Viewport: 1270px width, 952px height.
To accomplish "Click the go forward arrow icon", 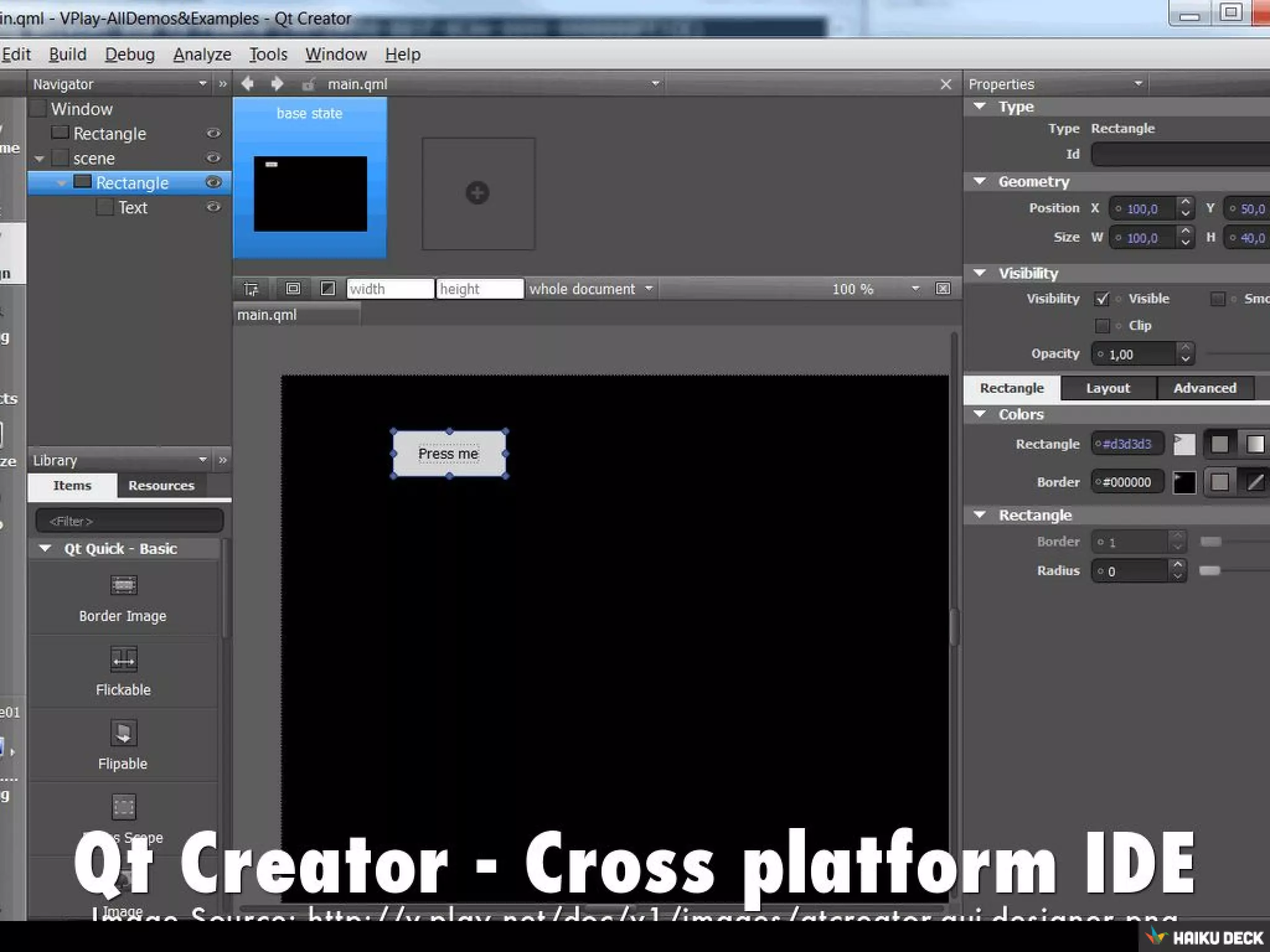I will [x=277, y=83].
